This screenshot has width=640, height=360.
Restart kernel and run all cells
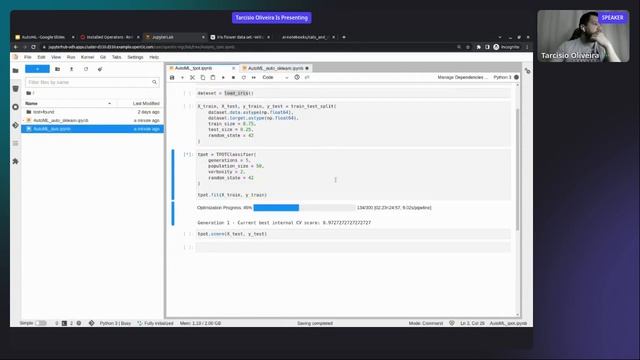point(253,77)
